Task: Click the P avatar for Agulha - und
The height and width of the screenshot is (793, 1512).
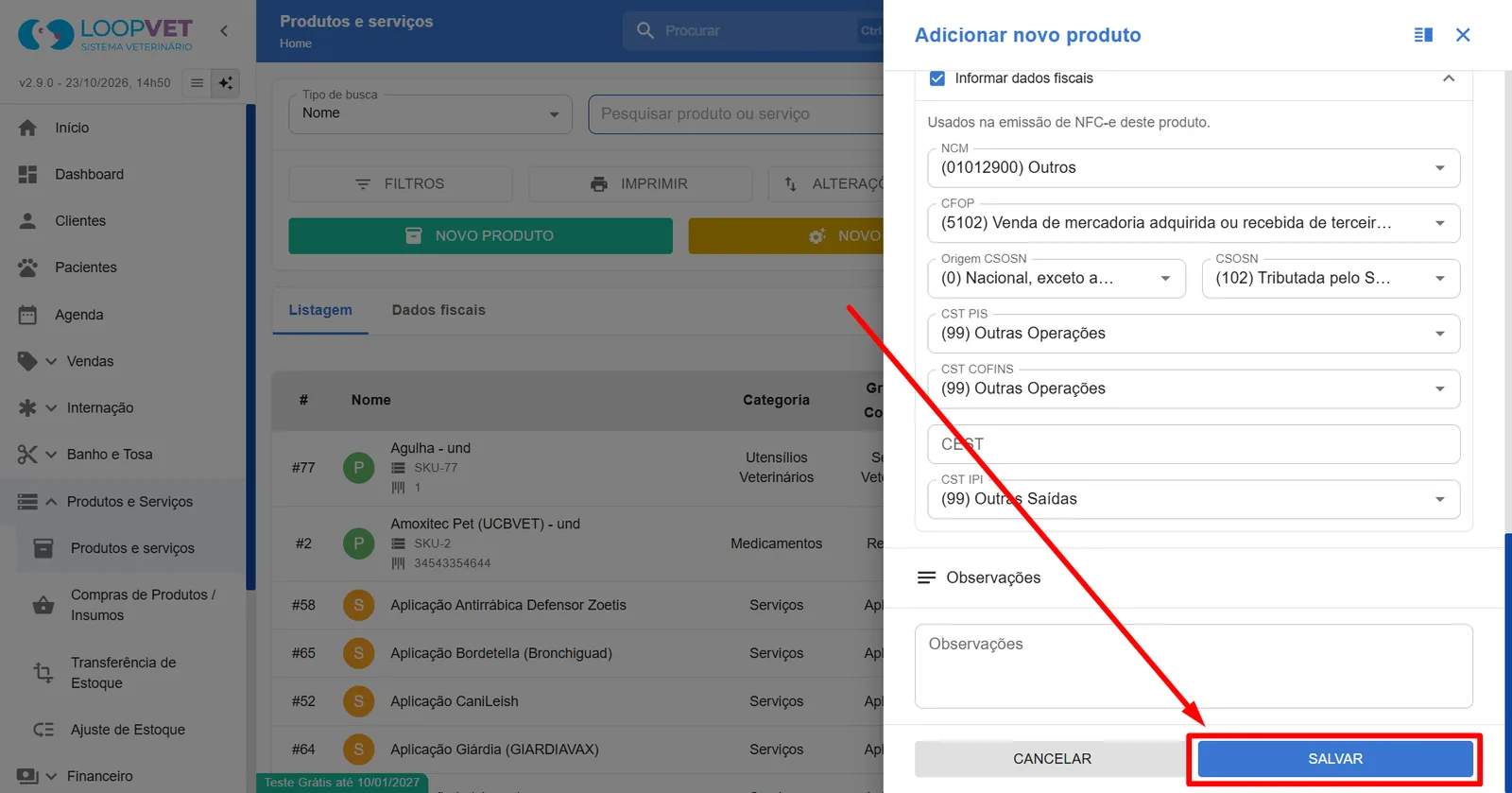Action: tap(359, 468)
